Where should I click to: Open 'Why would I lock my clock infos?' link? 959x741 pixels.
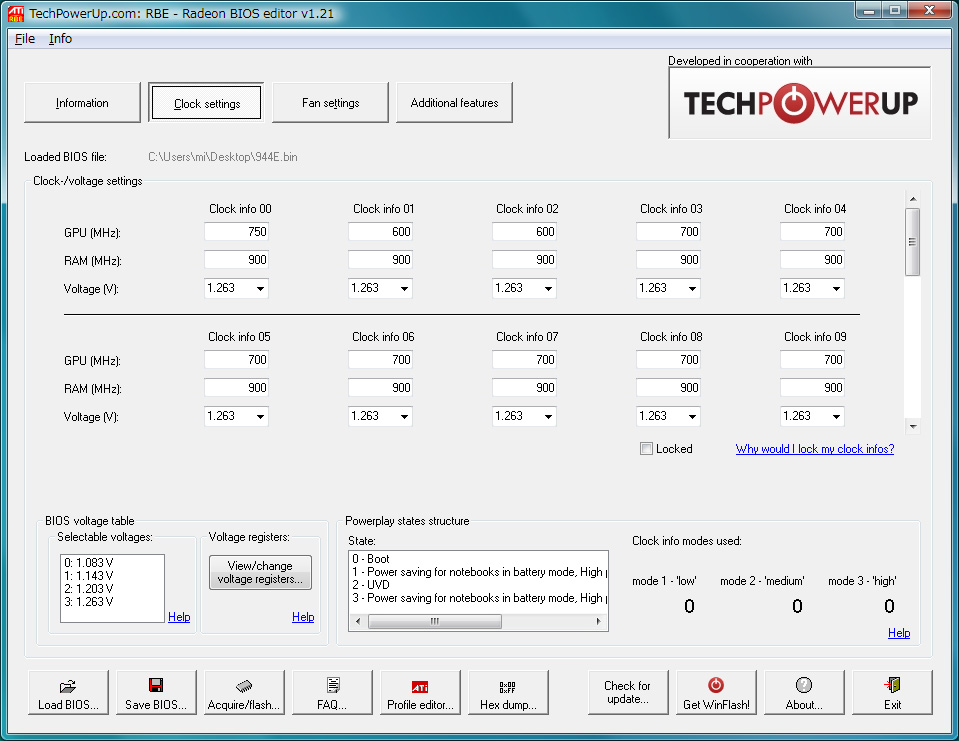pos(815,449)
